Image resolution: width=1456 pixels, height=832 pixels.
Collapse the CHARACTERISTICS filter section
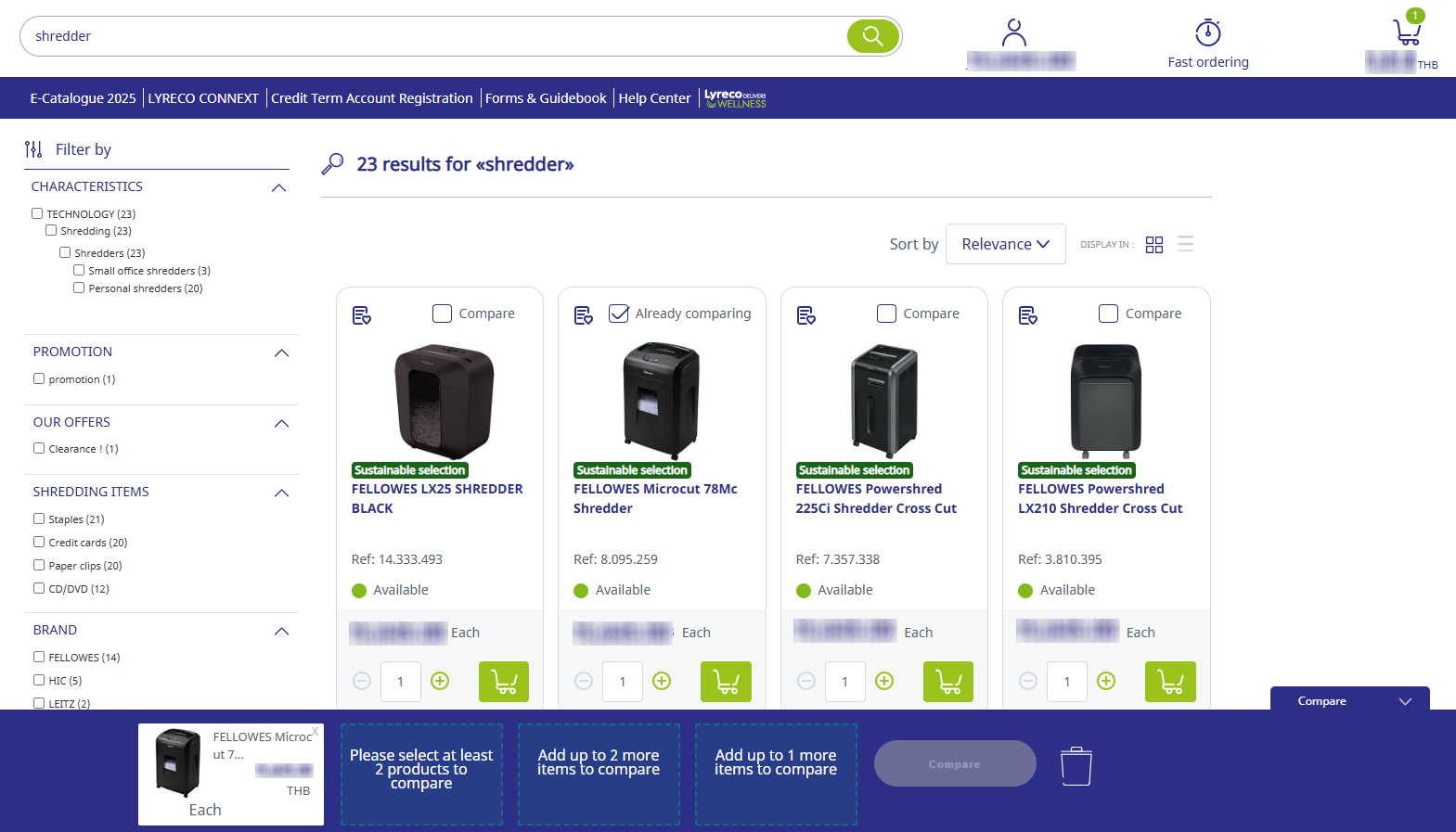pyautogui.click(x=278, y=188)
